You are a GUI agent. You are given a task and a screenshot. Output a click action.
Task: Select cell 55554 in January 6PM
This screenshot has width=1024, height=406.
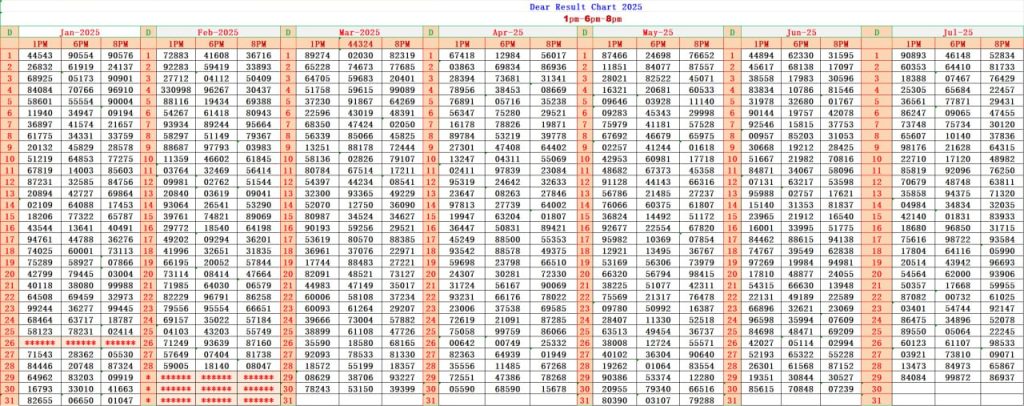click(80, 101)
